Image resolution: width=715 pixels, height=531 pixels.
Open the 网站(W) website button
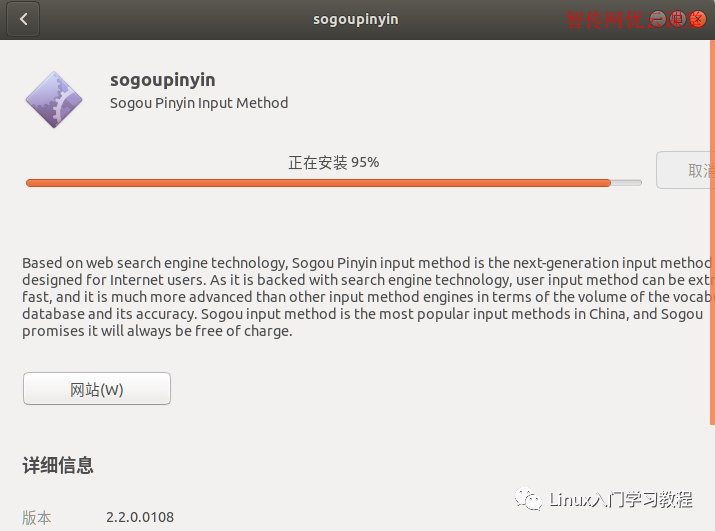tap(97, 389)
